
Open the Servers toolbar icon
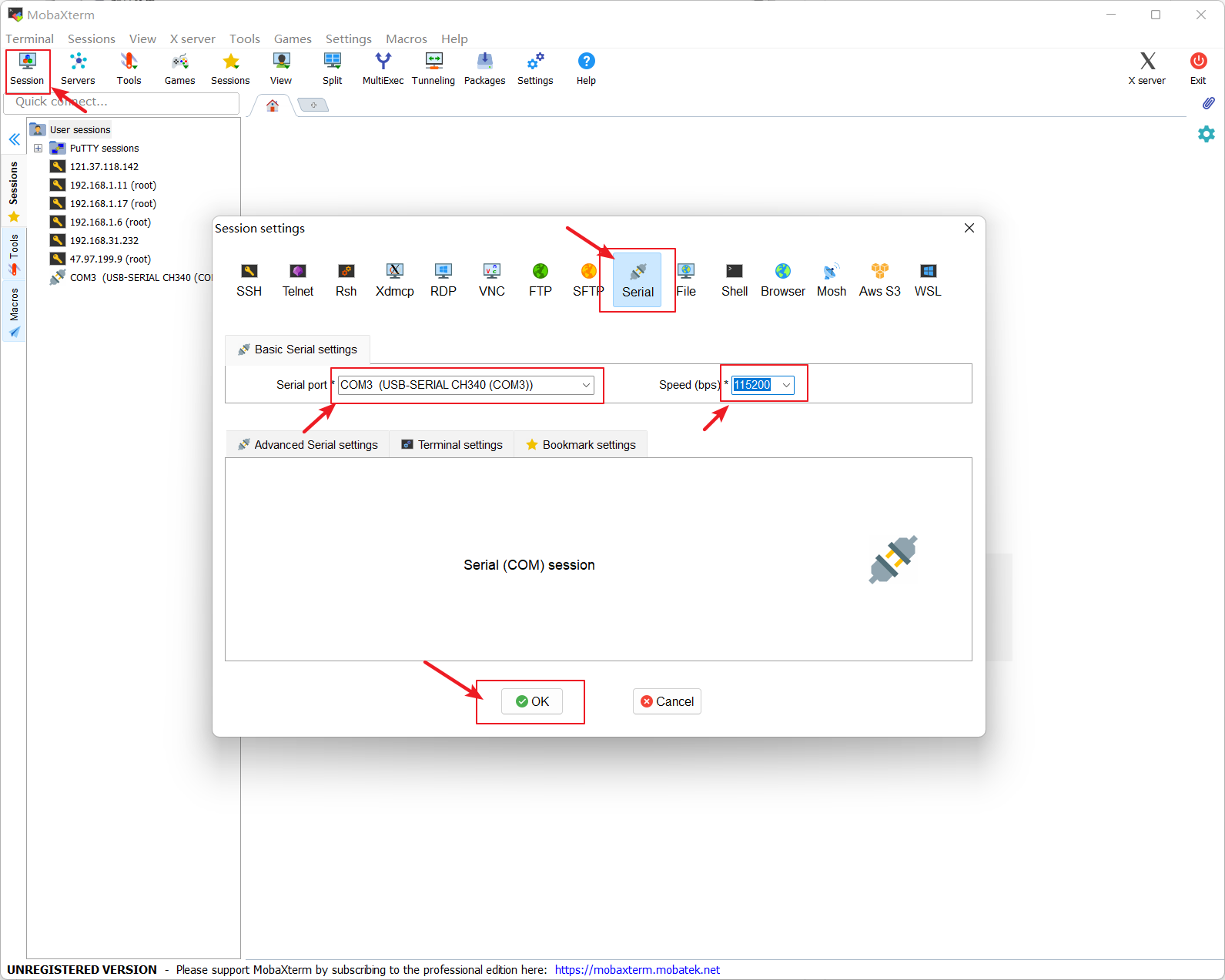(x=78, y=69)
